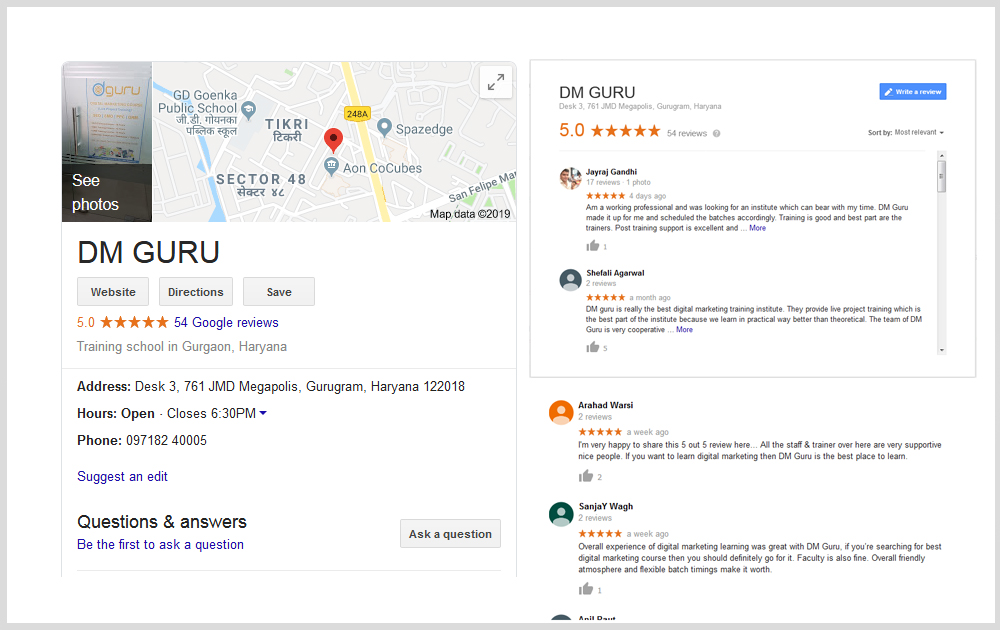Screen dimensions: 1000x630
Task: Open SanjaY Wagh's green avatar
Action: click(x=561, y=514)
